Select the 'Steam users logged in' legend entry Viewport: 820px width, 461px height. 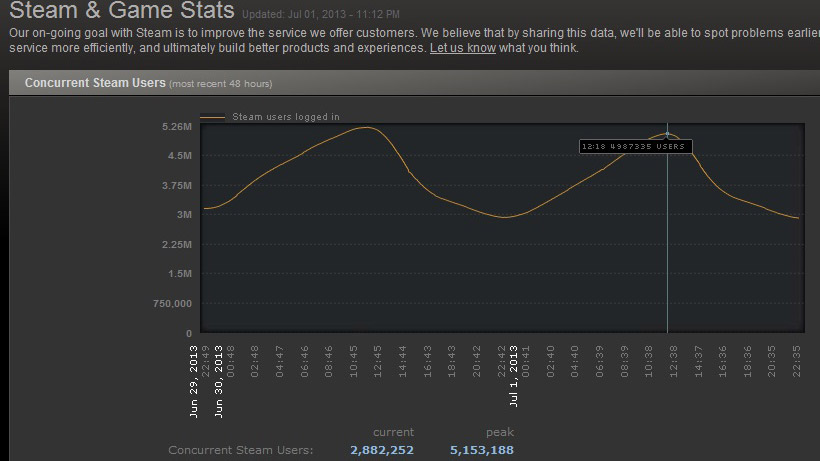point(286,117)
